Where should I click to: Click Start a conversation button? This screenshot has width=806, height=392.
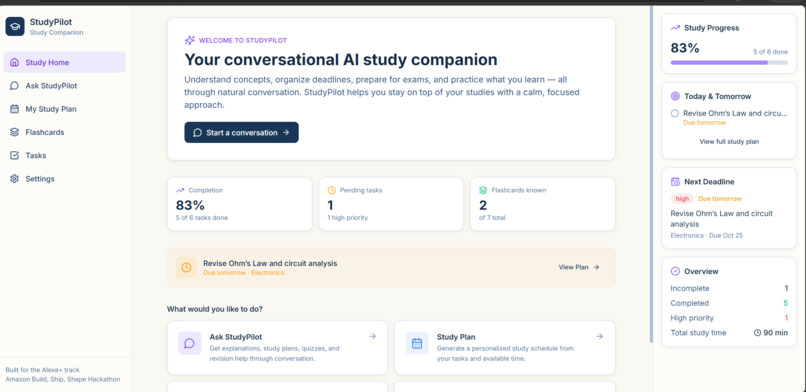pyautogui.click(x=242, y=133)
